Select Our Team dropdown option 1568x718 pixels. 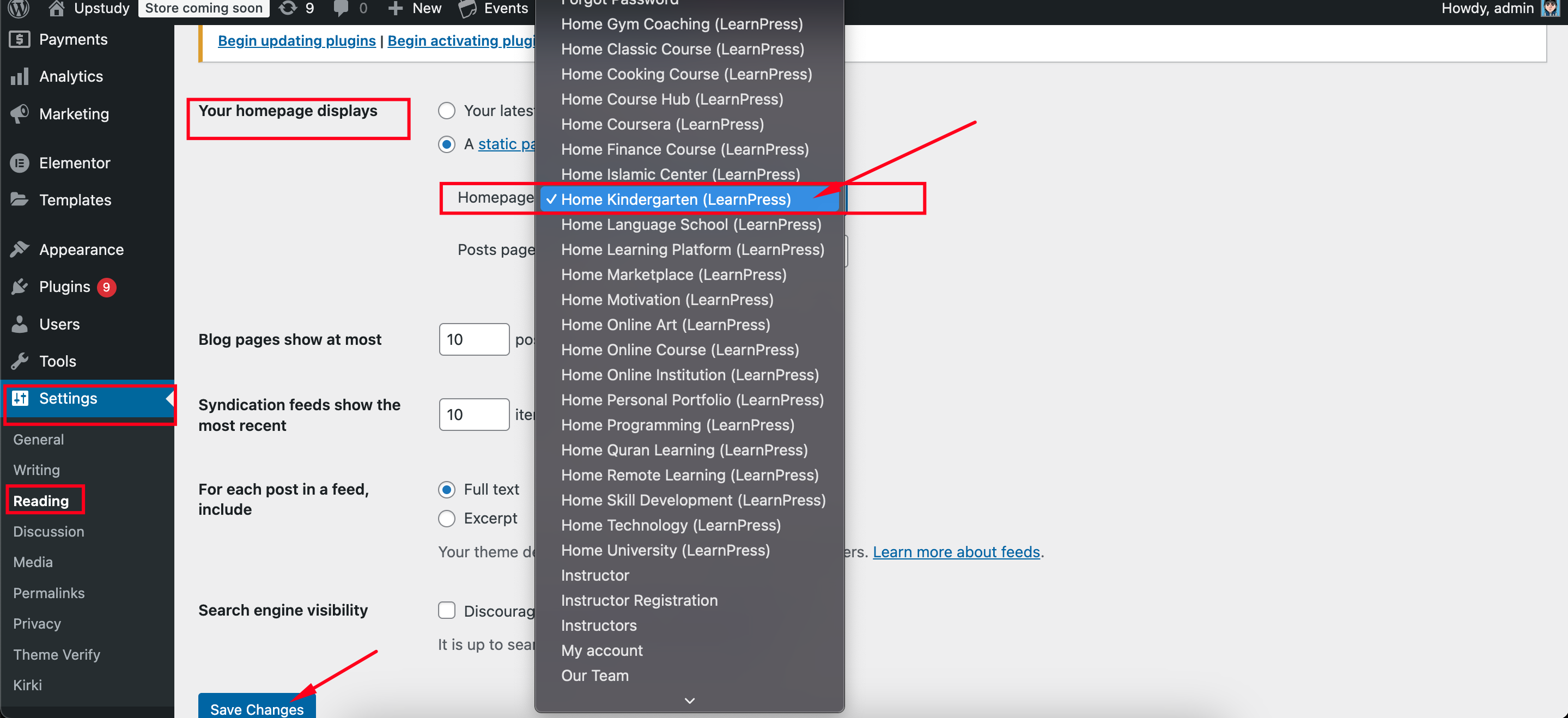click(690, 676)
